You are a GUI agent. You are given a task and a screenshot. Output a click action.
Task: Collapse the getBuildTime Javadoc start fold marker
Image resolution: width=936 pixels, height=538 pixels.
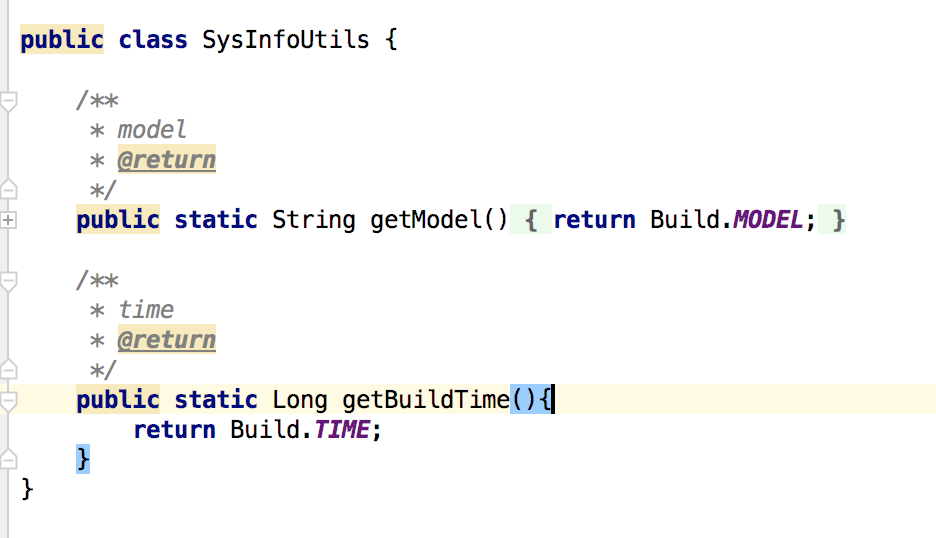8,281
